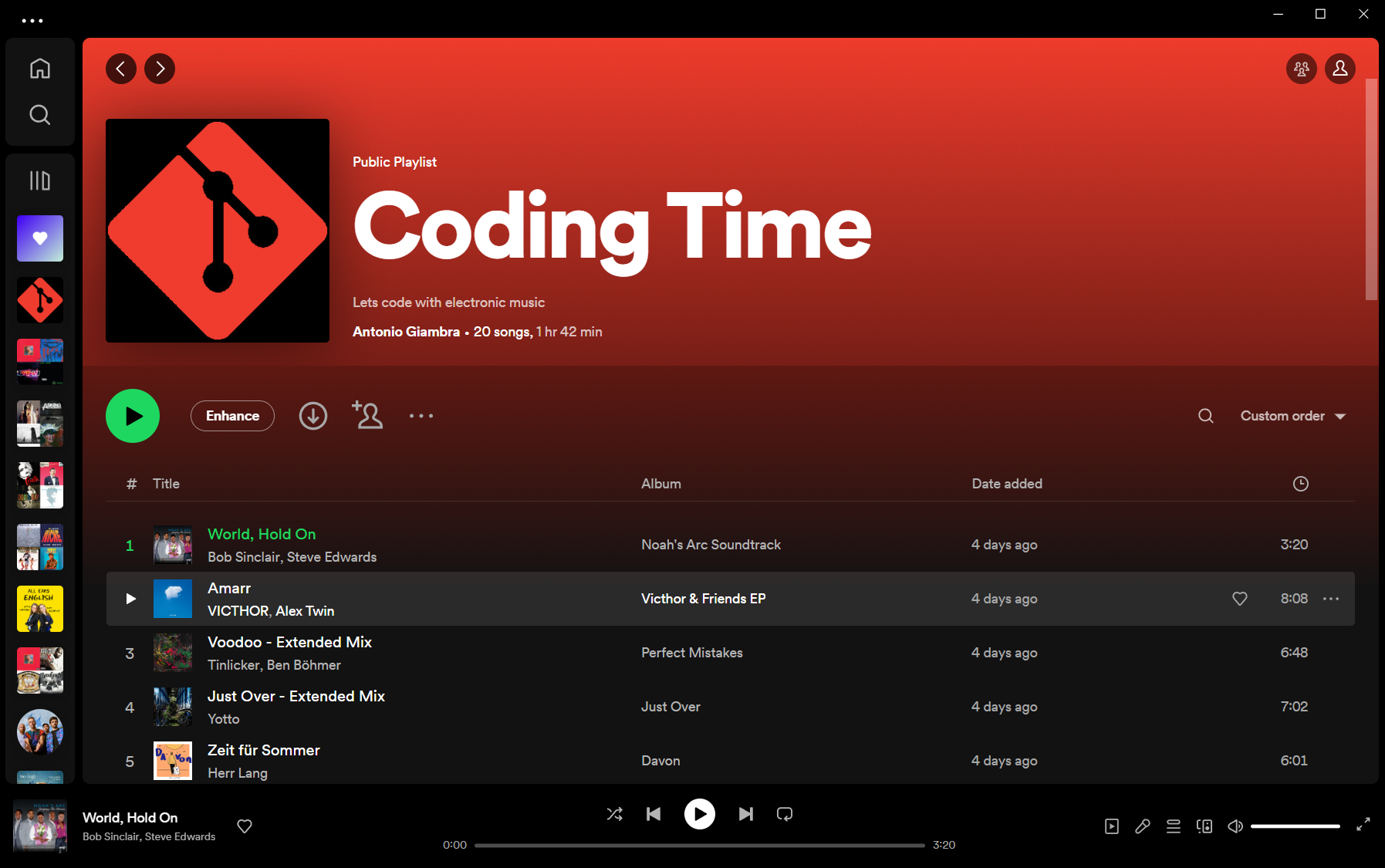Open the Victhor & Friends EP album link
Screen dimensions: 1385x868
pos(703,599)
